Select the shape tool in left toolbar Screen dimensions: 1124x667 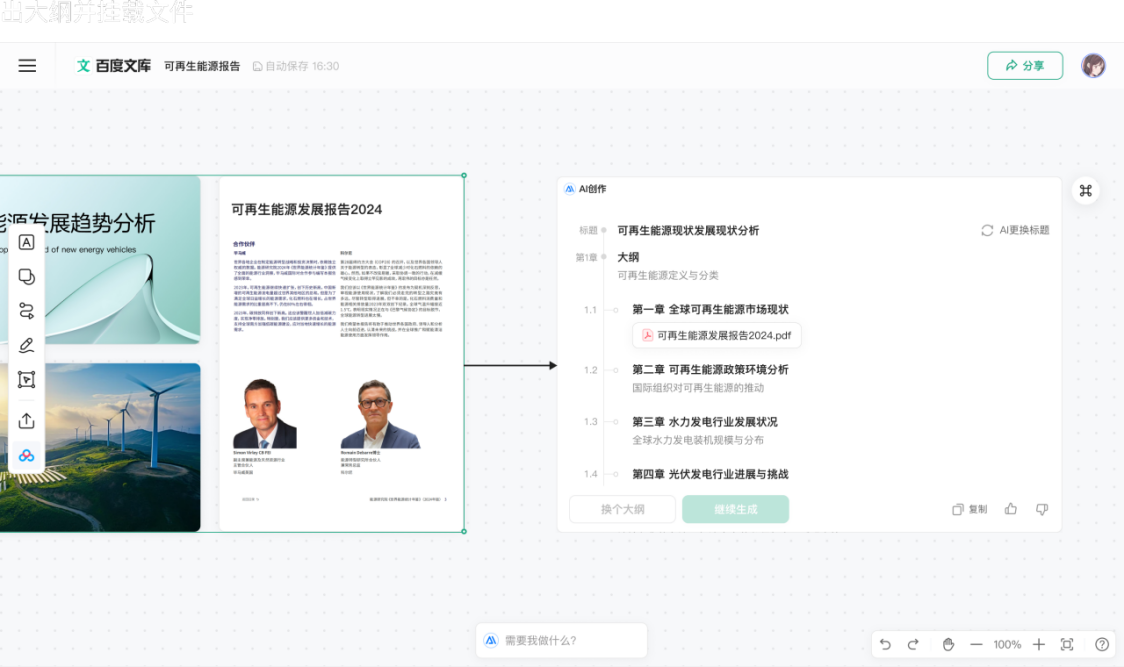[27, 276]
